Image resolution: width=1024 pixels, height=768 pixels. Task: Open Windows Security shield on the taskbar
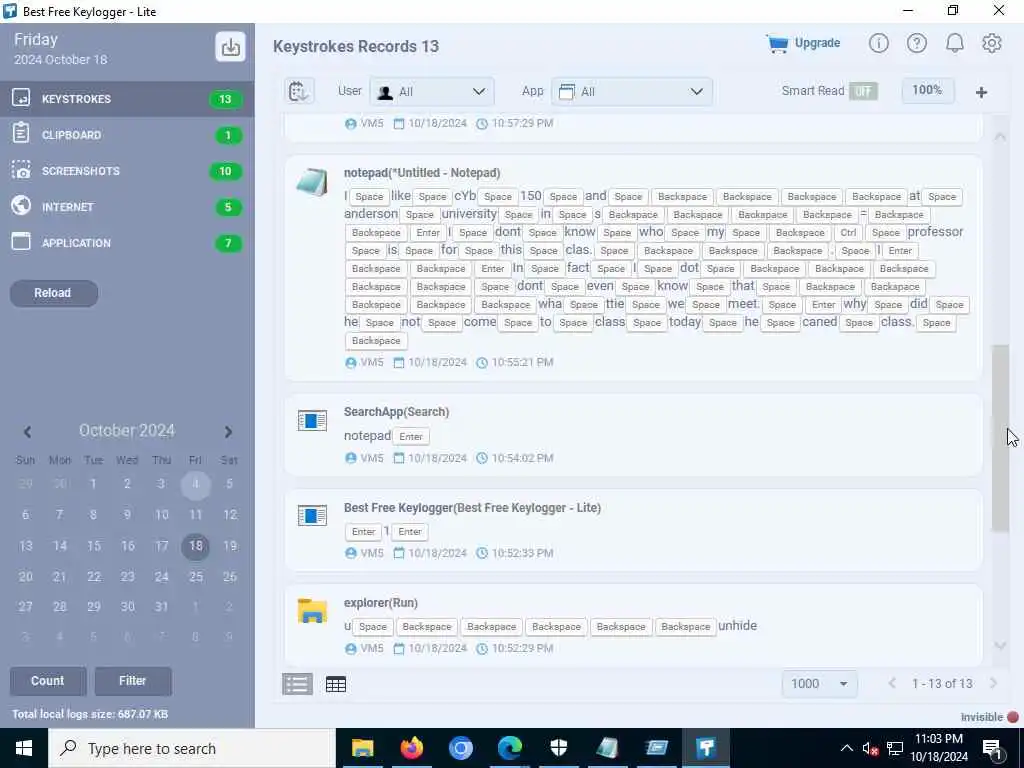click(558, 748)
